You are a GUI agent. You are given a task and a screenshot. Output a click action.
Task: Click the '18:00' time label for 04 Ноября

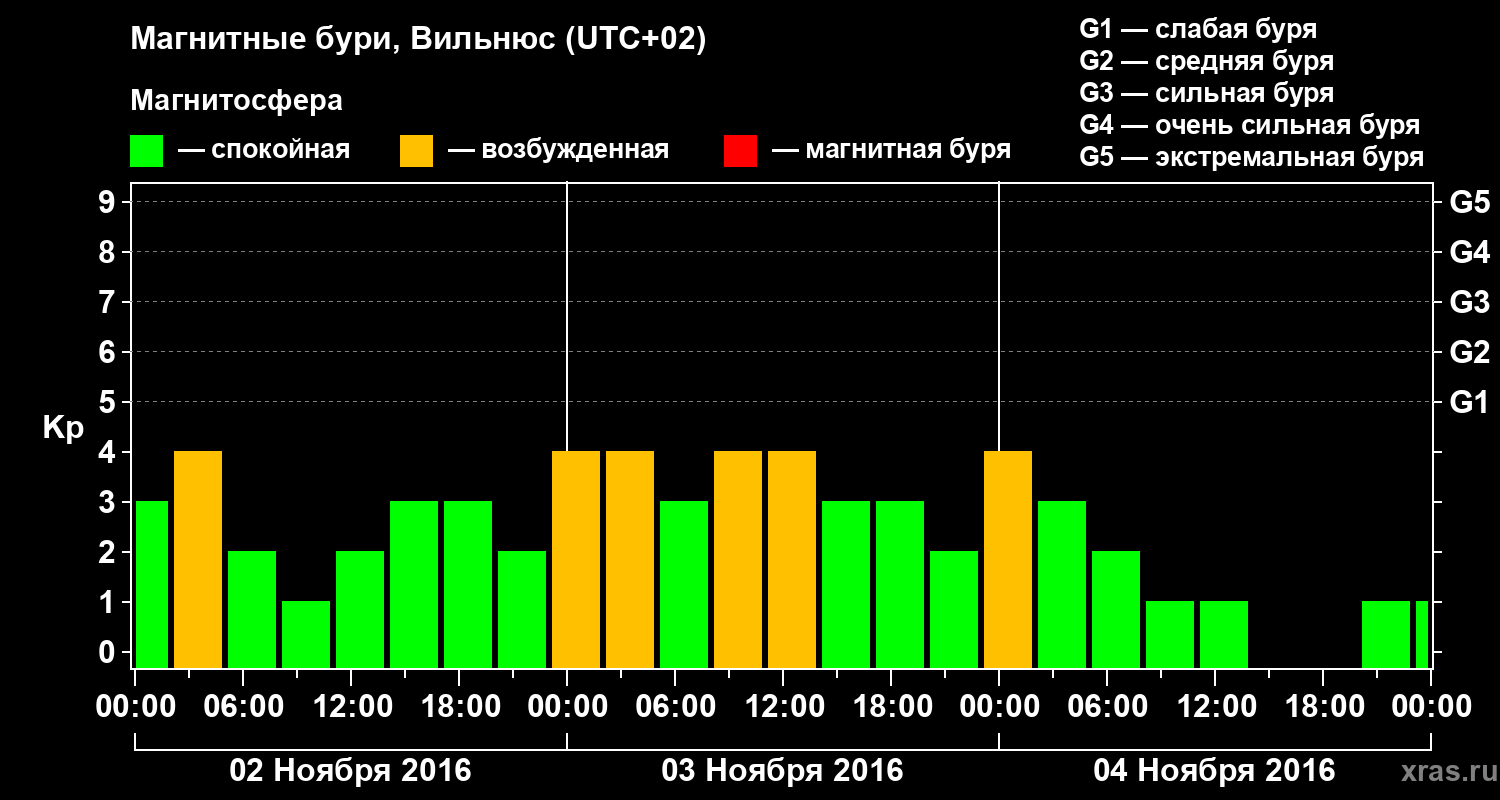pyautogui.click(x=1323, y=707)
